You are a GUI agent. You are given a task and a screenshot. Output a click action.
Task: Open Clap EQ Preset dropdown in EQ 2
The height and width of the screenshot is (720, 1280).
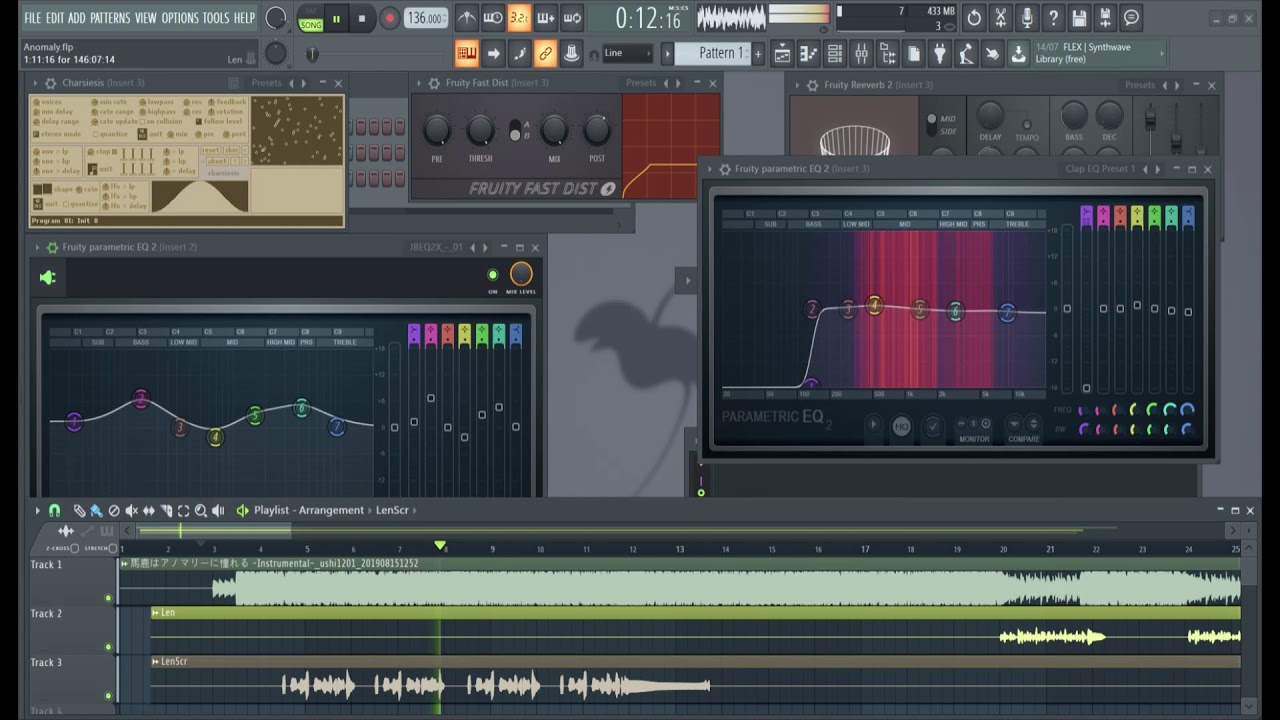(x=1100, y=169)
